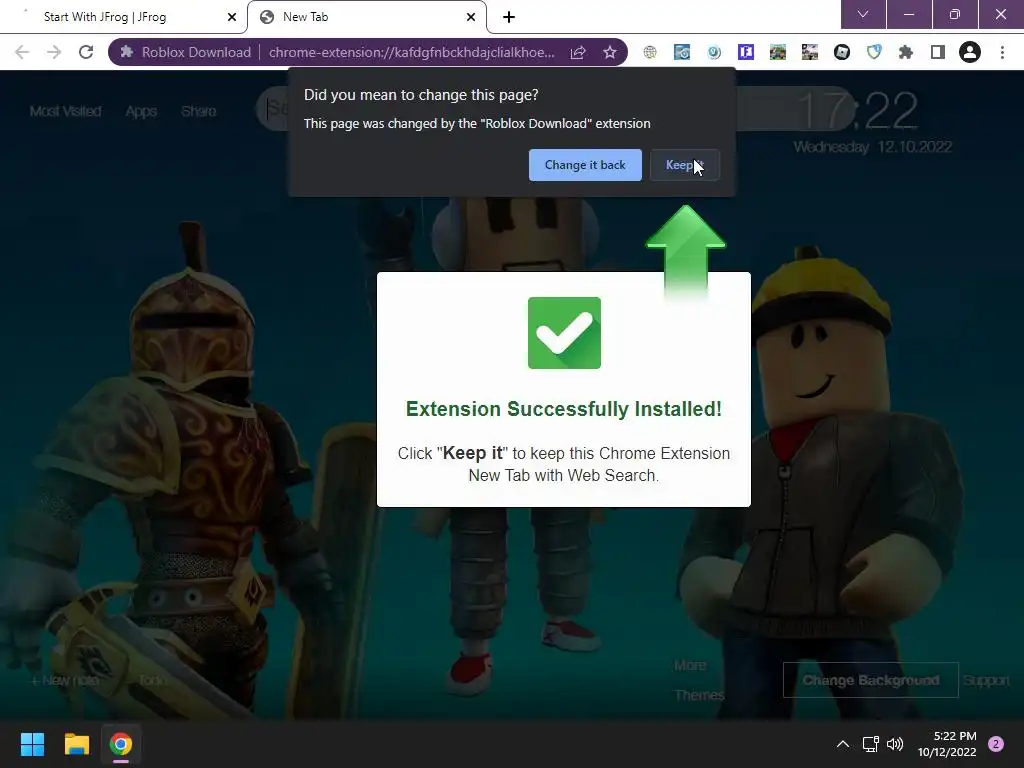
Task: Click the Roblox Download extension chip
Action: pyautogui.click(x=186, y=52)
